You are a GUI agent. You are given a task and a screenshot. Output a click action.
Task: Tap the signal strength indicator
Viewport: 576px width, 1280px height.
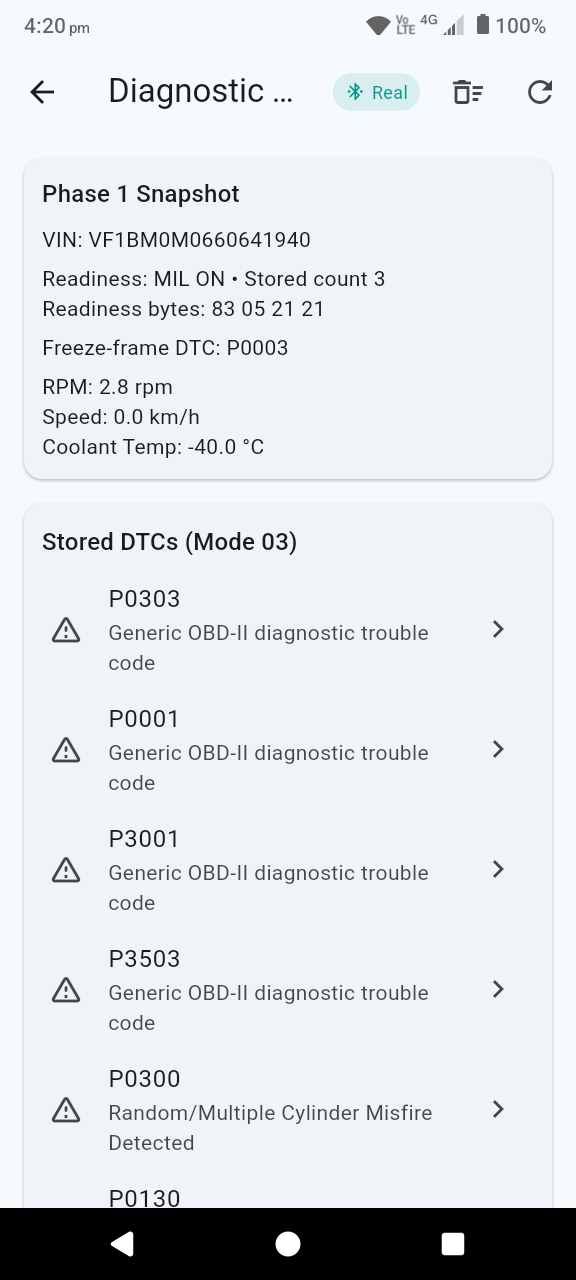point(452,26)
